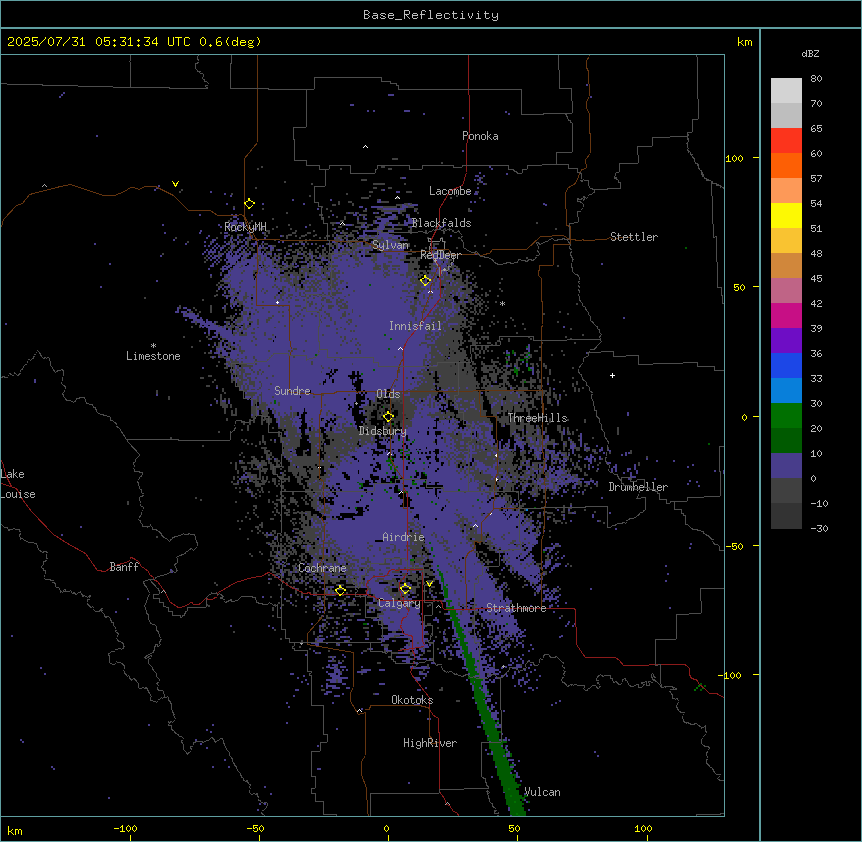This screenshot has height=842, width=862.
Task: Click the yellow V marker northwest of RockyMH
Action: 175,184
